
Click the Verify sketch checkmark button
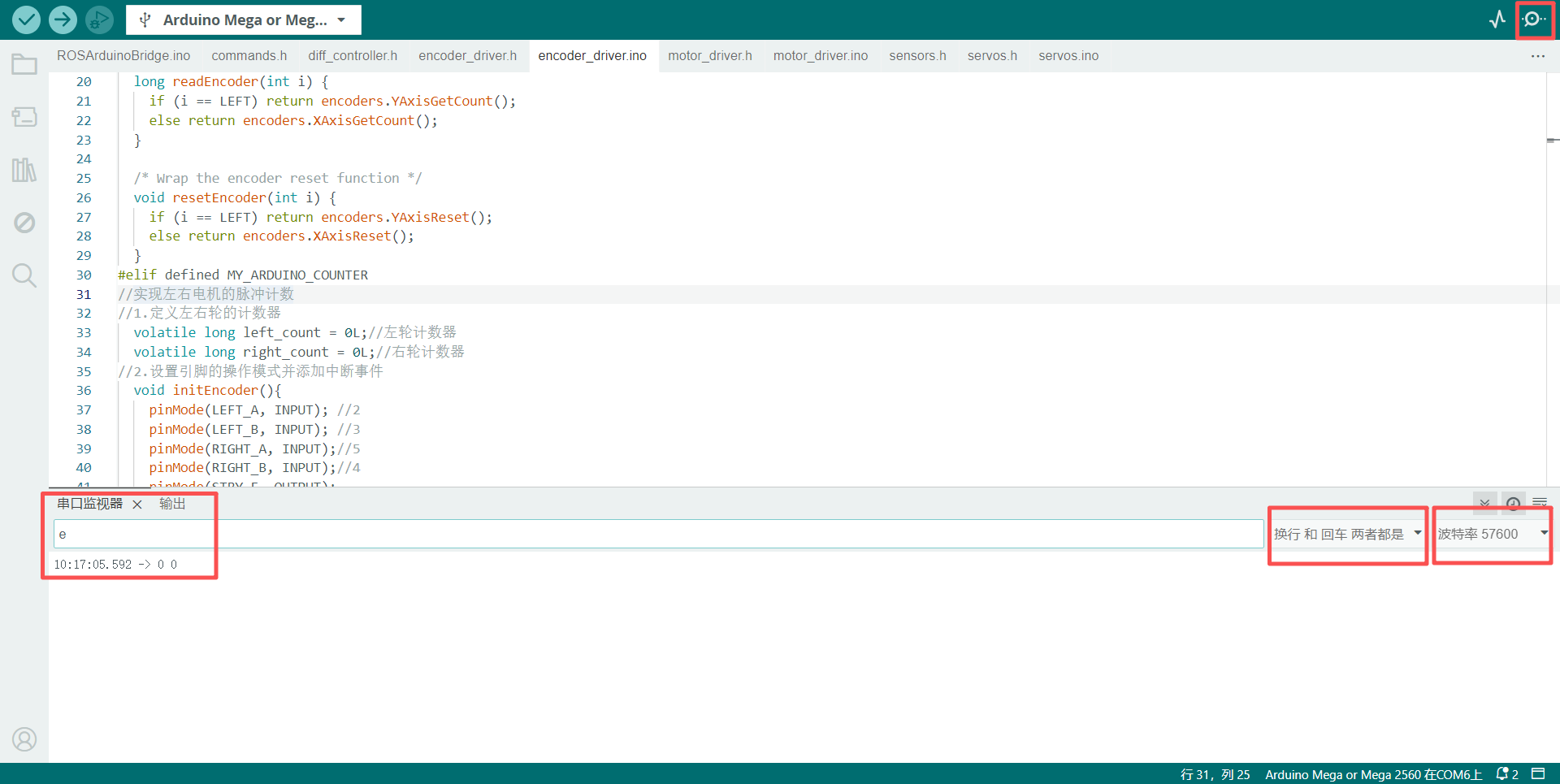click(x=26, y=19)
